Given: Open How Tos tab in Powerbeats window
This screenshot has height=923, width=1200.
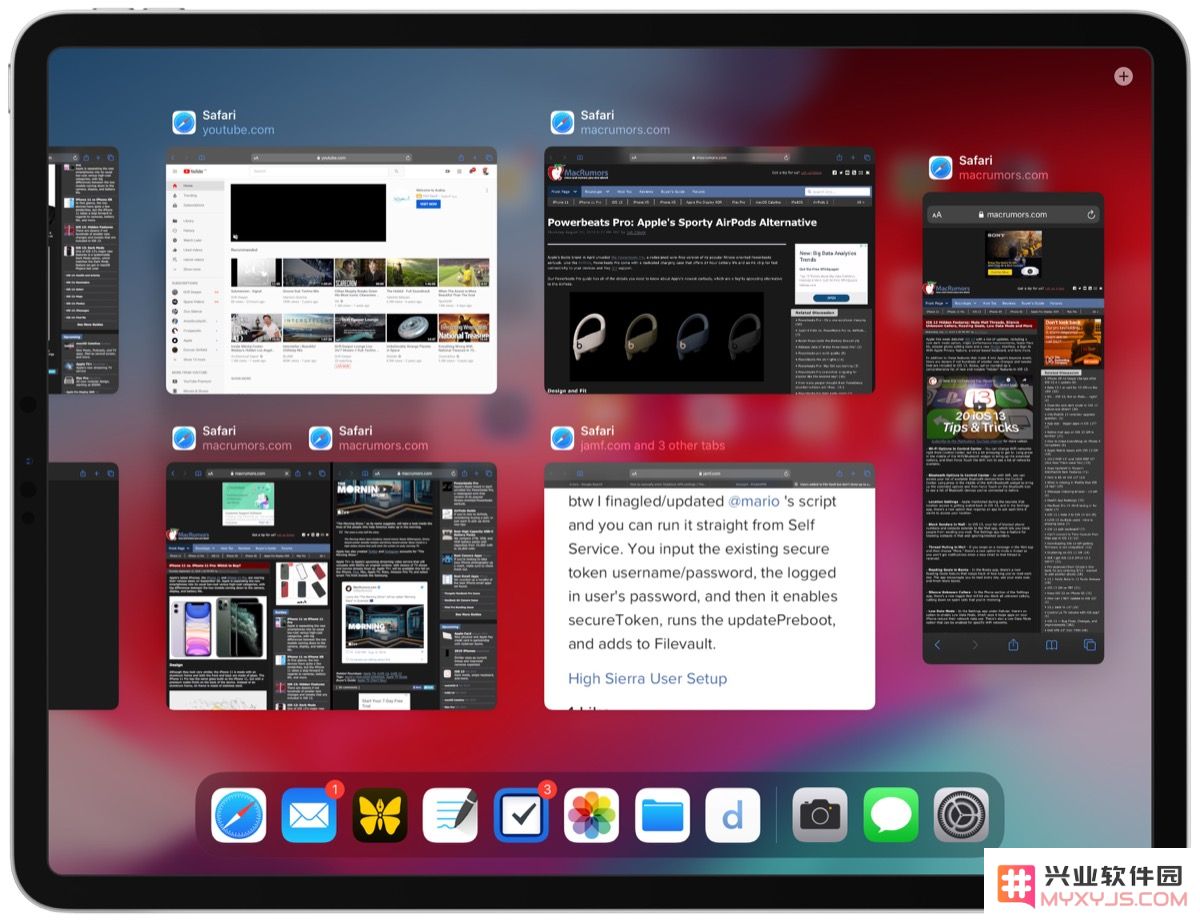Looking at the screenshot, I should click(x=624, y=190).
